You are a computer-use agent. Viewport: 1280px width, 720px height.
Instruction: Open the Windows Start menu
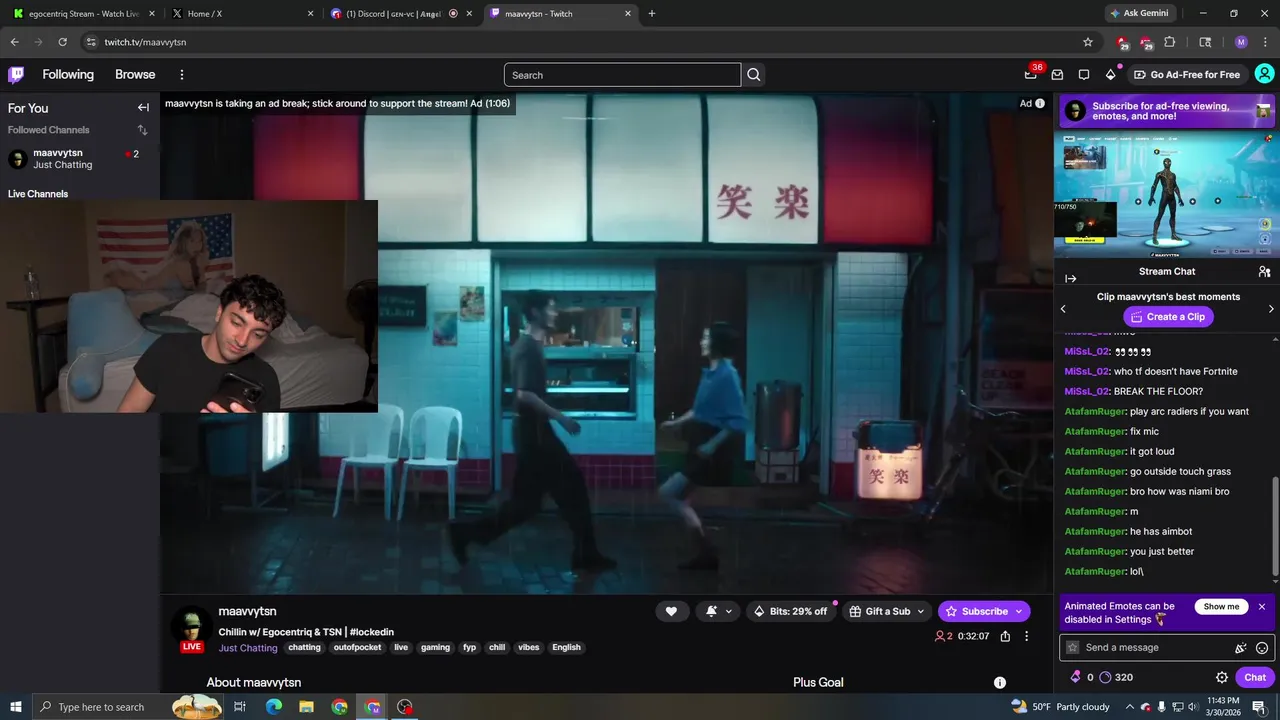16,707
